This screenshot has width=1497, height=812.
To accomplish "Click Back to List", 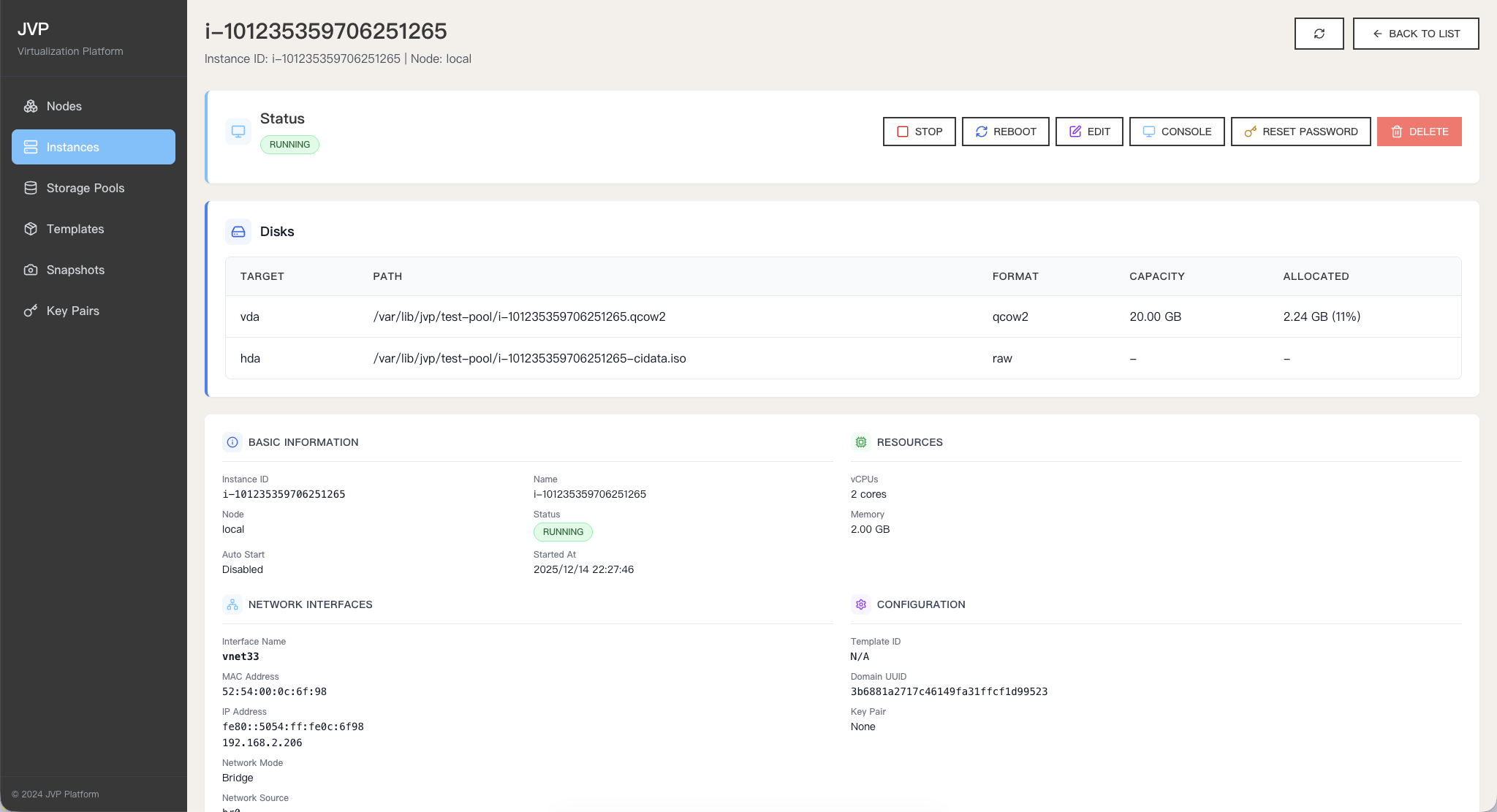I will pos(1415,33).
